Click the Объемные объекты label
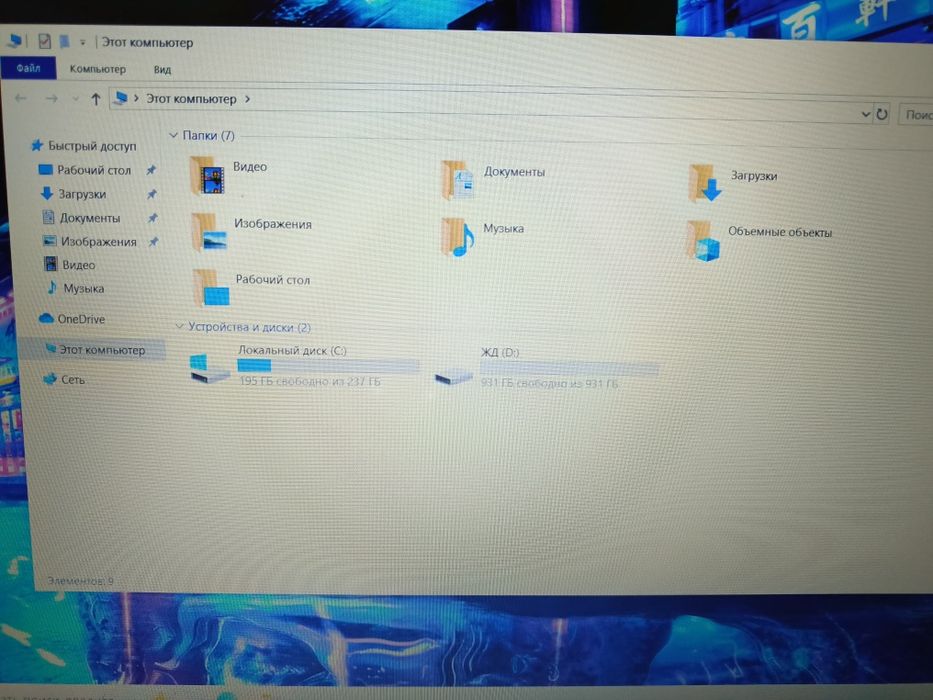933x700 pixels. [780, 232]
